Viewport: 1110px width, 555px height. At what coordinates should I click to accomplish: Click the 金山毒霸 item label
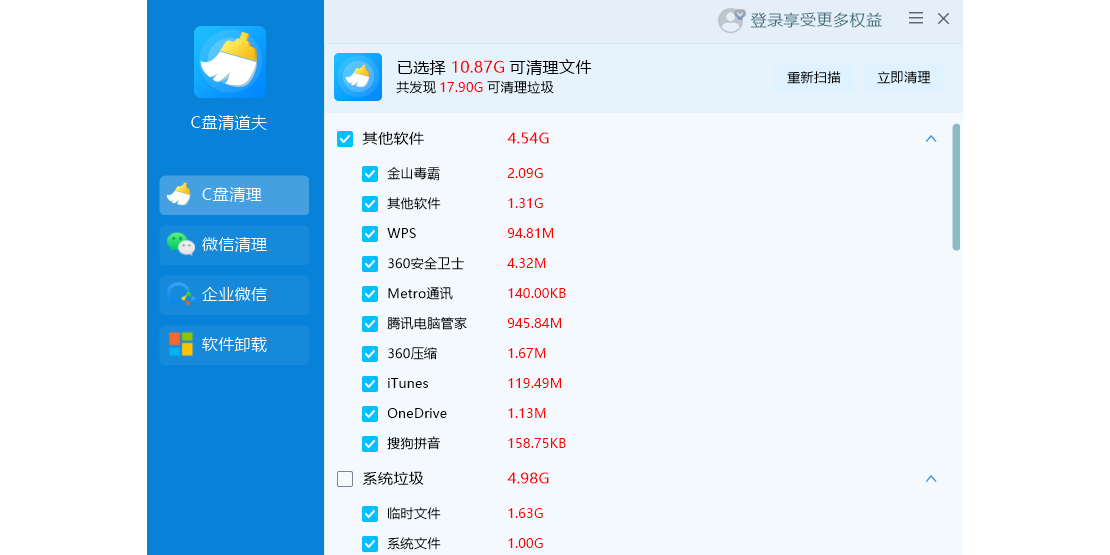pos(414,173)
